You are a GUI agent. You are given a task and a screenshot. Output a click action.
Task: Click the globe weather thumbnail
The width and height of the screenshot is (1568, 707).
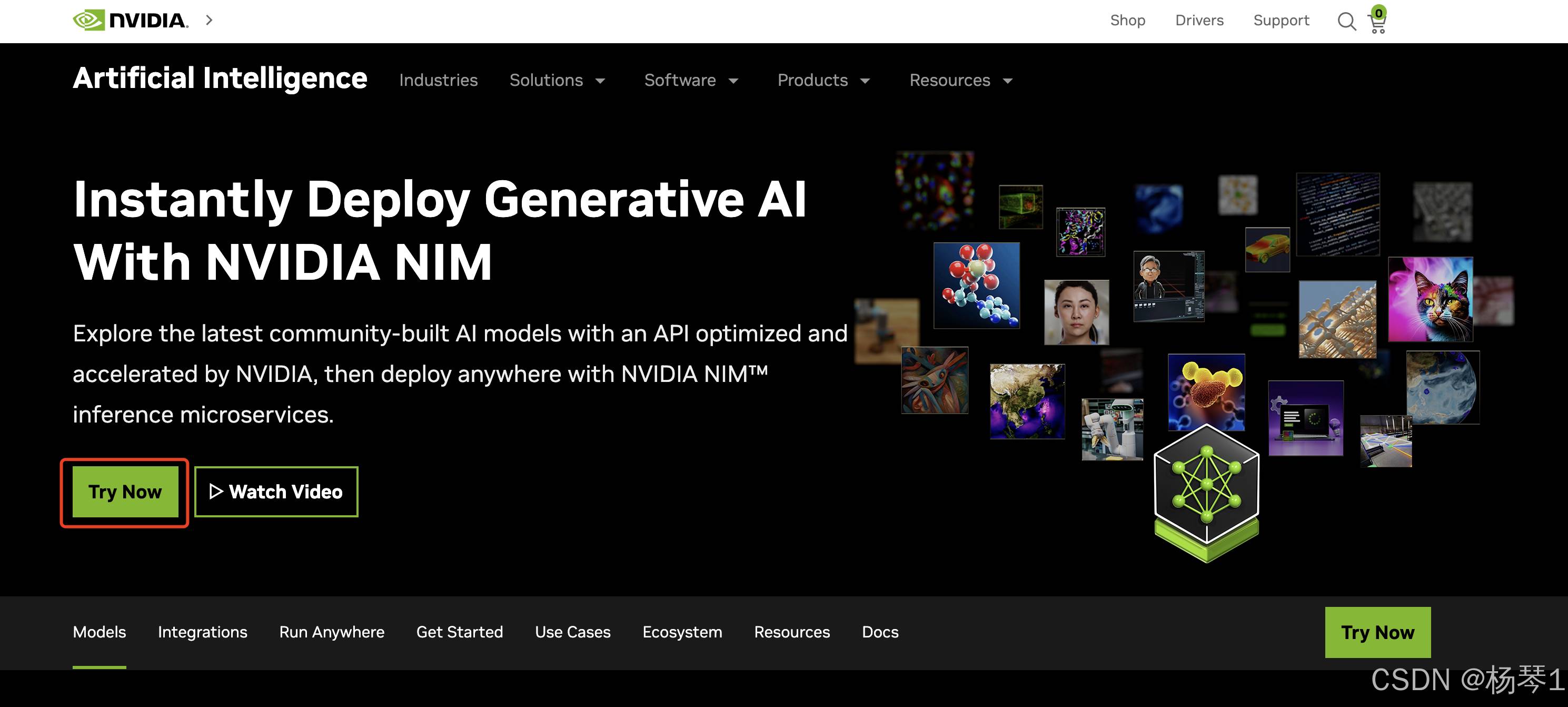(x=1442, y=387)
